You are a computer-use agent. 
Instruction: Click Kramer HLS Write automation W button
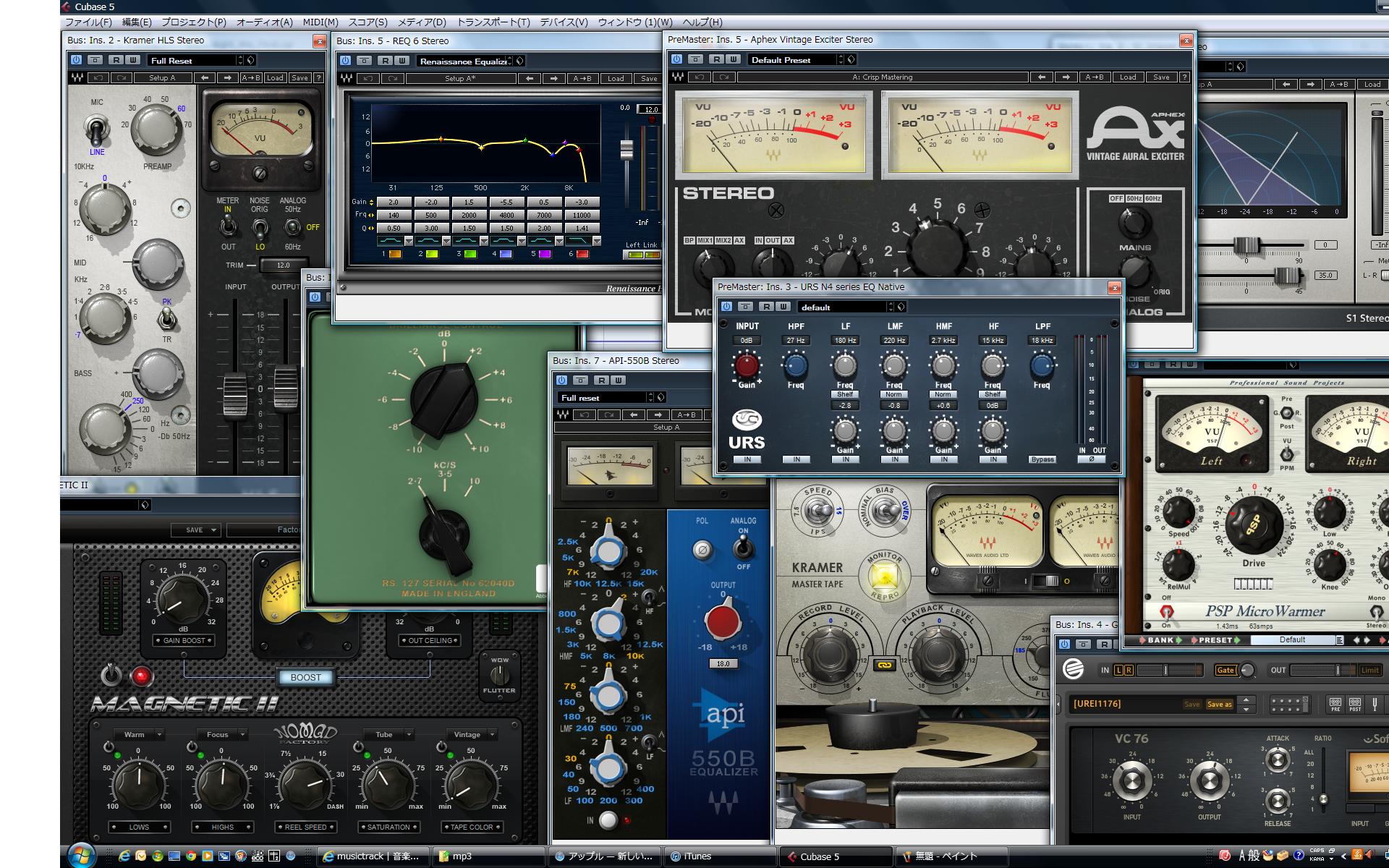tap(133, 60)
